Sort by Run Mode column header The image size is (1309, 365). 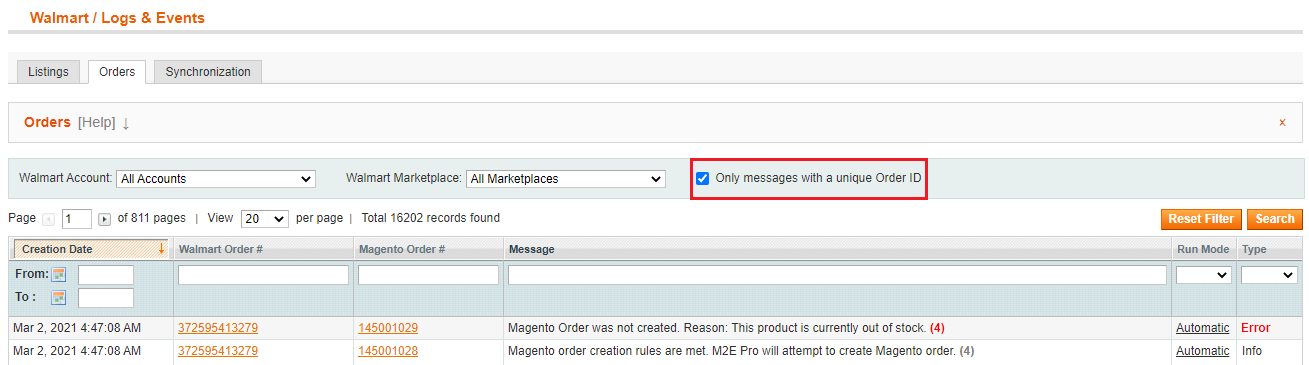click(1203, 249)
